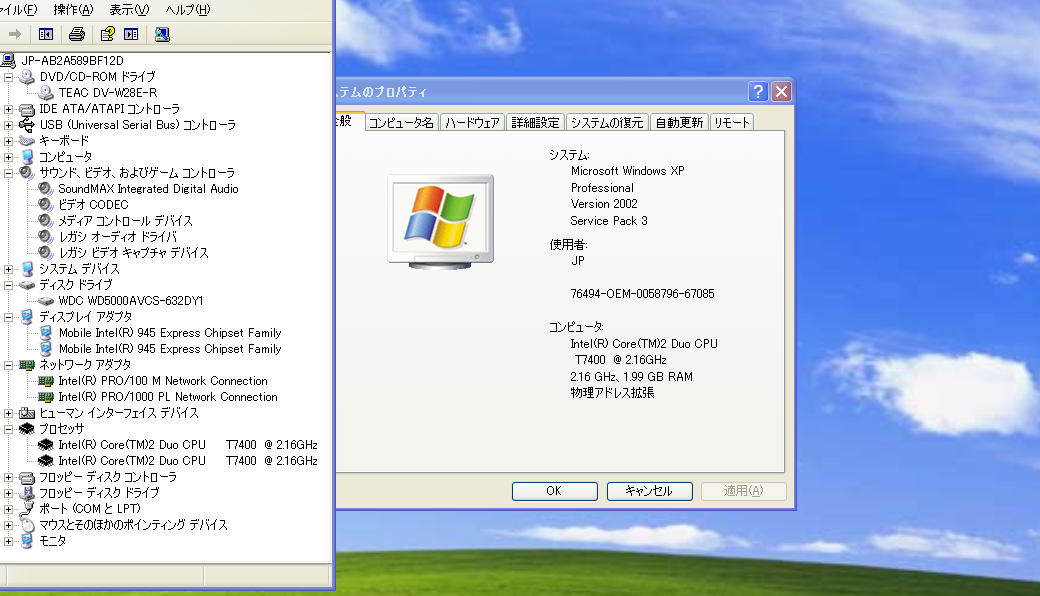The image size is (1040, 596).
Task: Switch to the 詳細設定 tab
Action: (x=535, y=123)
